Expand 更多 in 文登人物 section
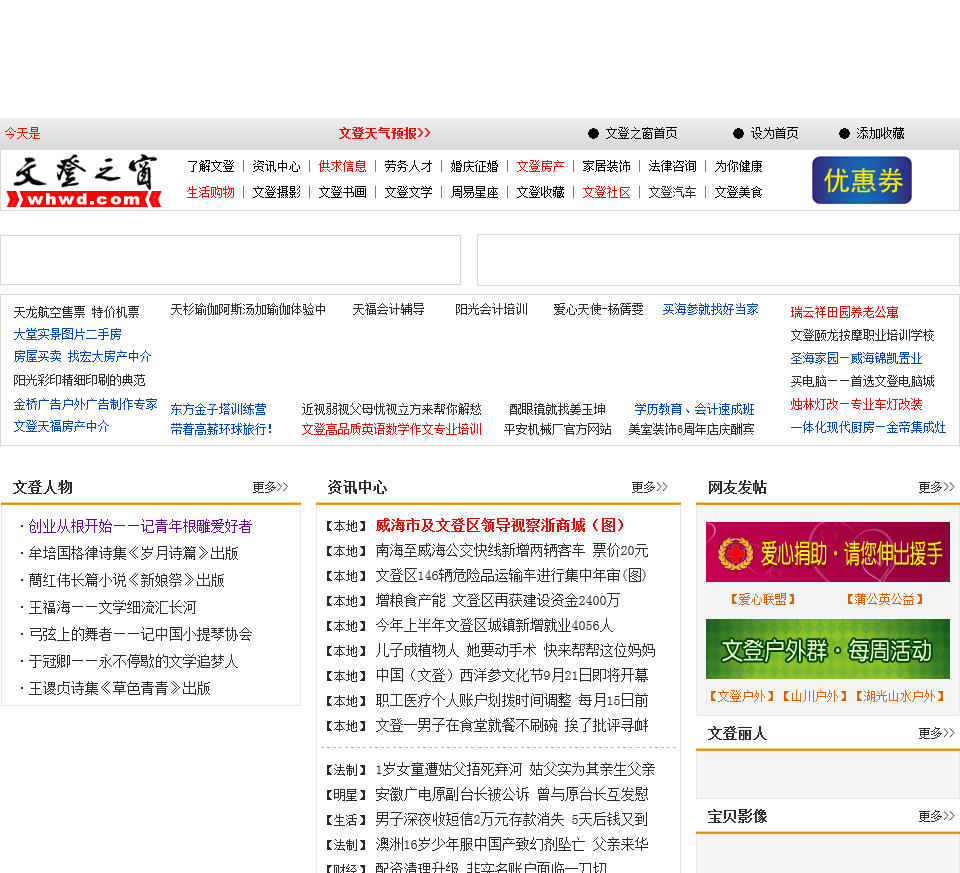The height and width of the screenshot is (873, 960). tap(270, 487)
